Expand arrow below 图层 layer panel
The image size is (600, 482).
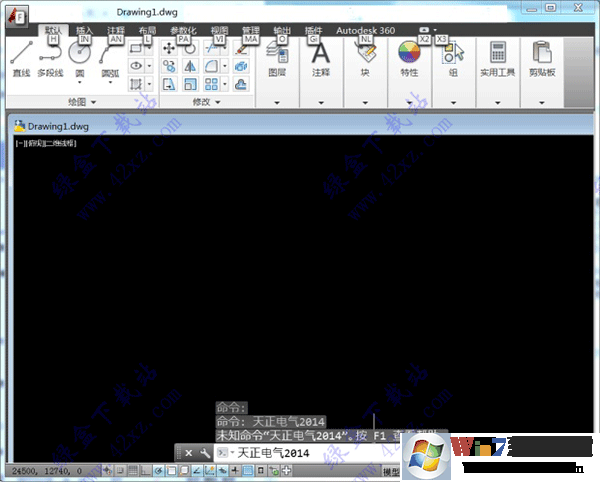point(277,103)
